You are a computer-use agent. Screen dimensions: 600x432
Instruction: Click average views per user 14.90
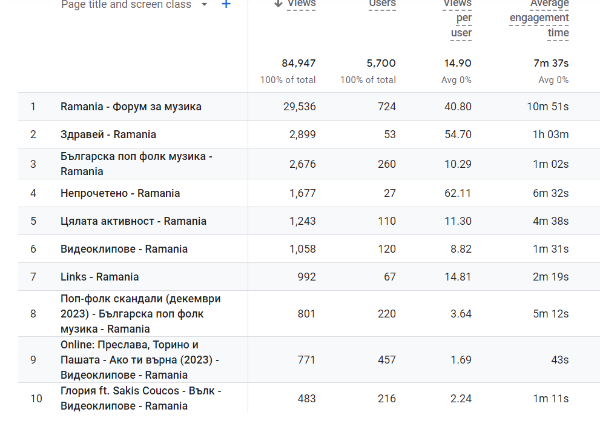pyautogui.click(x=458, y=63)
